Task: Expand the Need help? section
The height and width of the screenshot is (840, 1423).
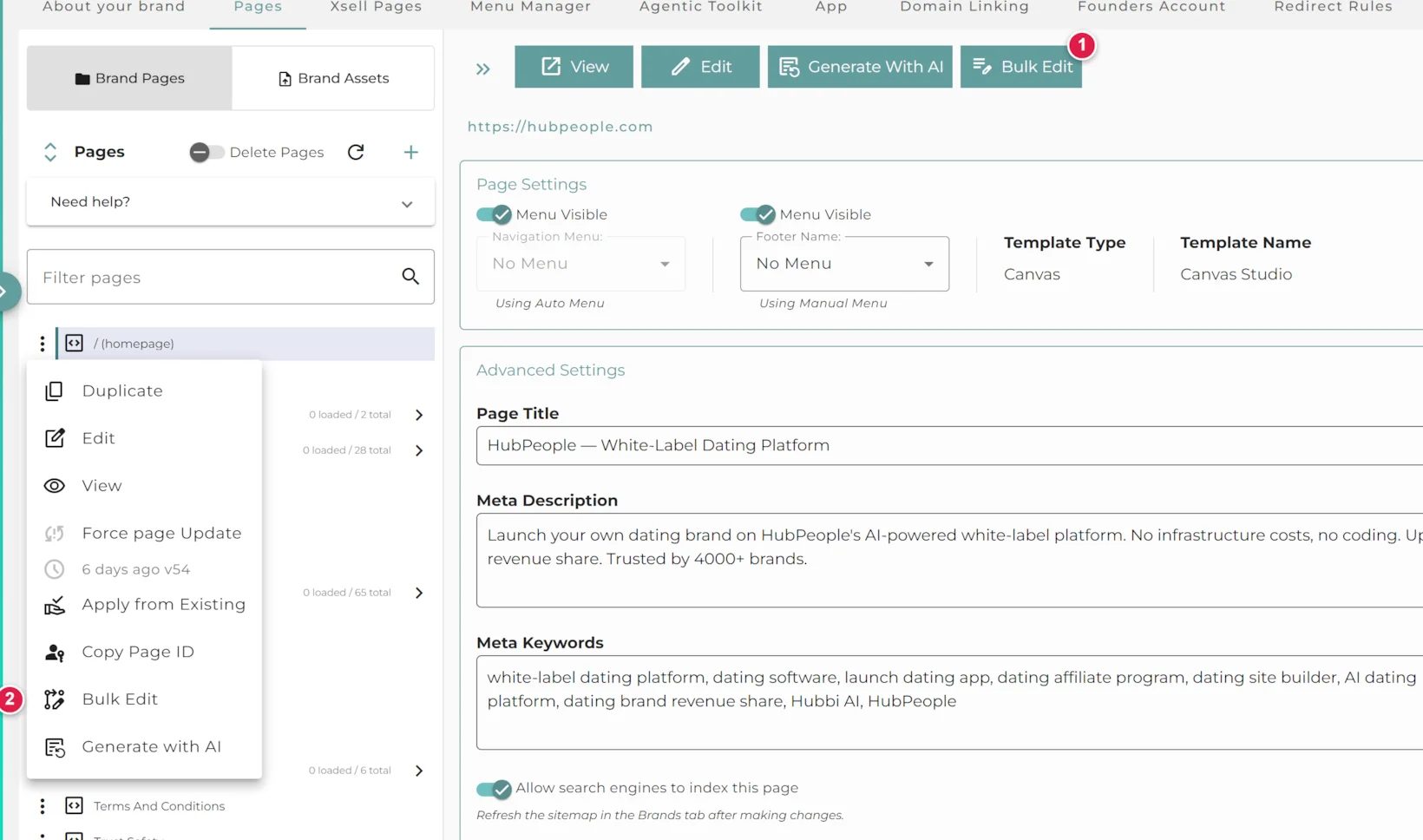Action: pos(231,202)
